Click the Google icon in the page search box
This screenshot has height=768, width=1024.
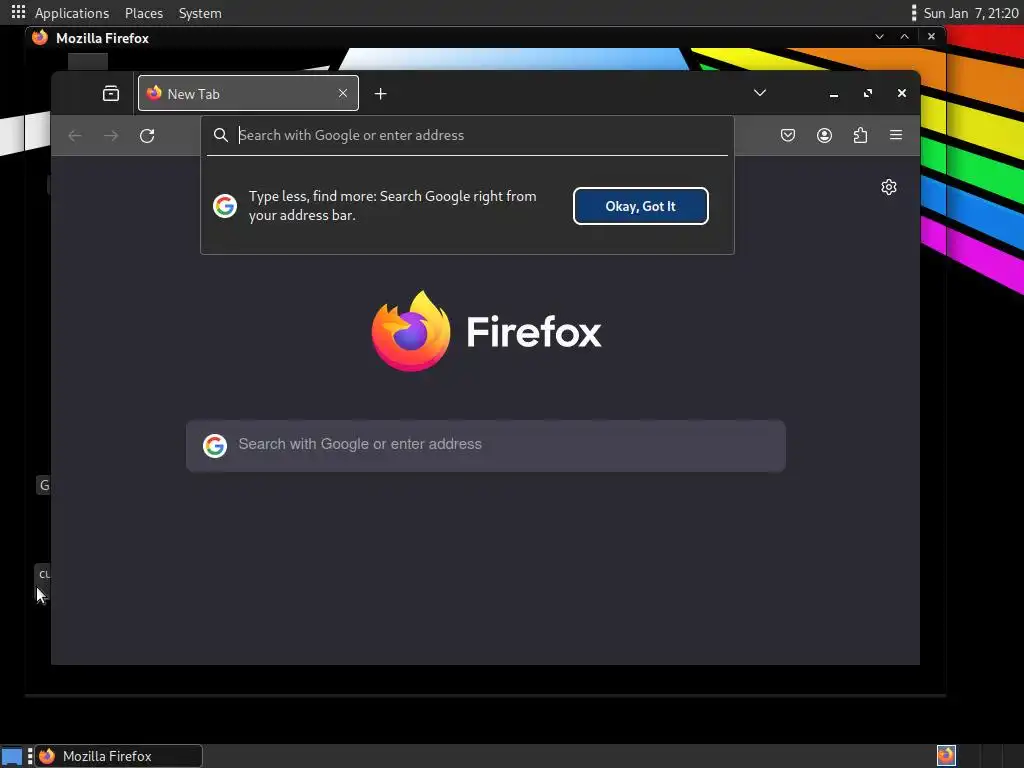[x=215, y=445]
